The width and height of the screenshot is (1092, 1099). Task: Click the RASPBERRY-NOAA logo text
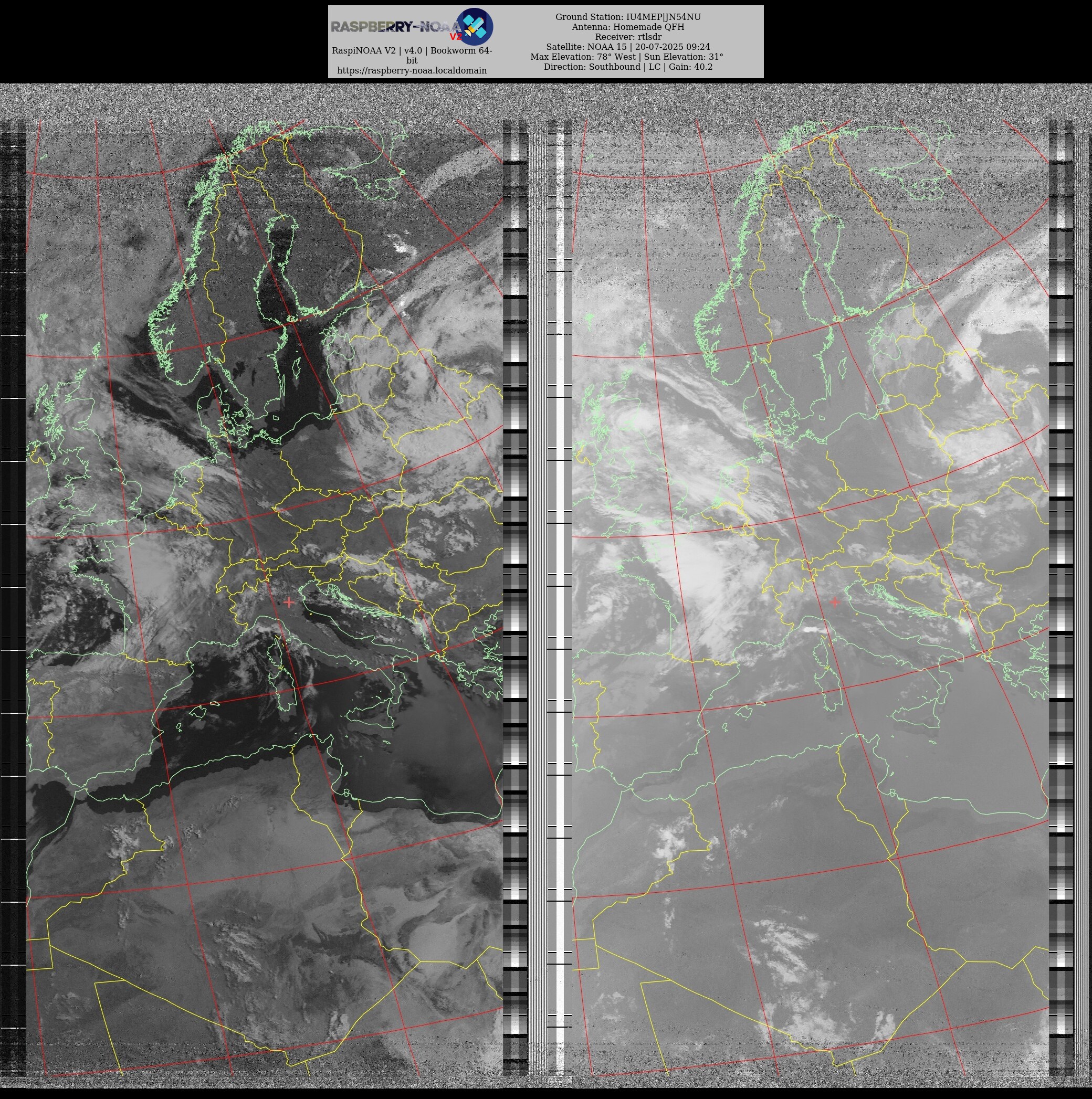[396, 27]
